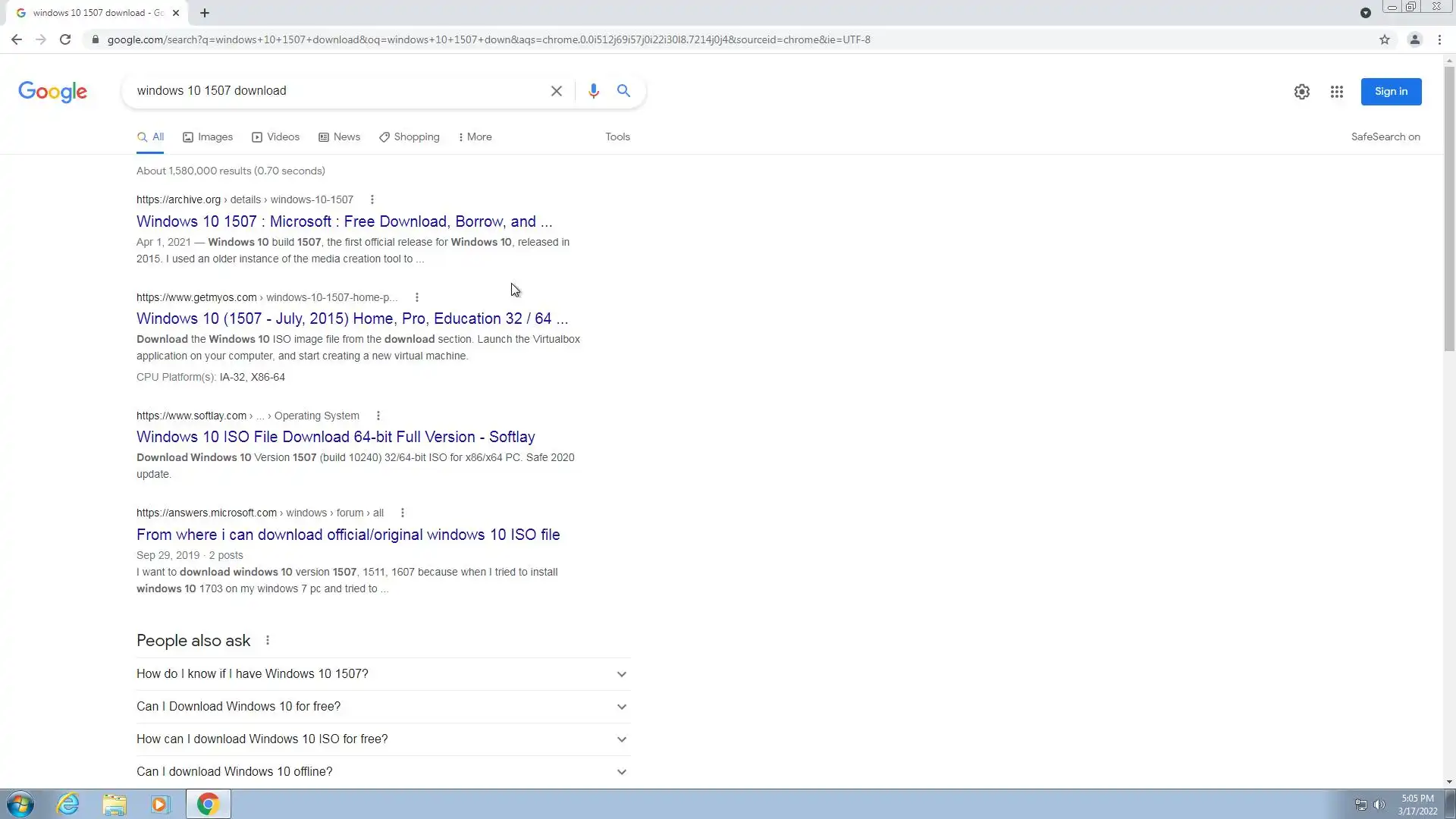Switch to the Images tab
Screen dimensions: 1456x819
(208, 137)
